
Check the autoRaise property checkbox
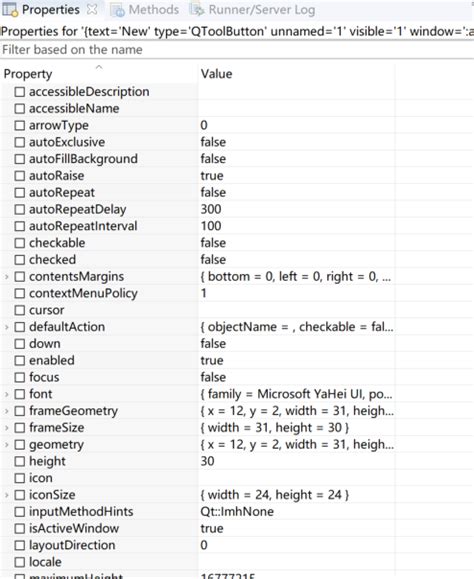(x=20, y=176)
